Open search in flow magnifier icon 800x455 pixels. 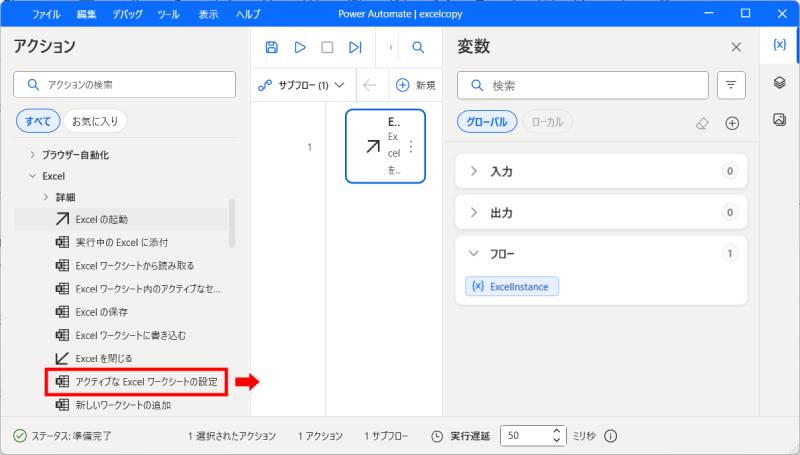[x=418, y=47]
